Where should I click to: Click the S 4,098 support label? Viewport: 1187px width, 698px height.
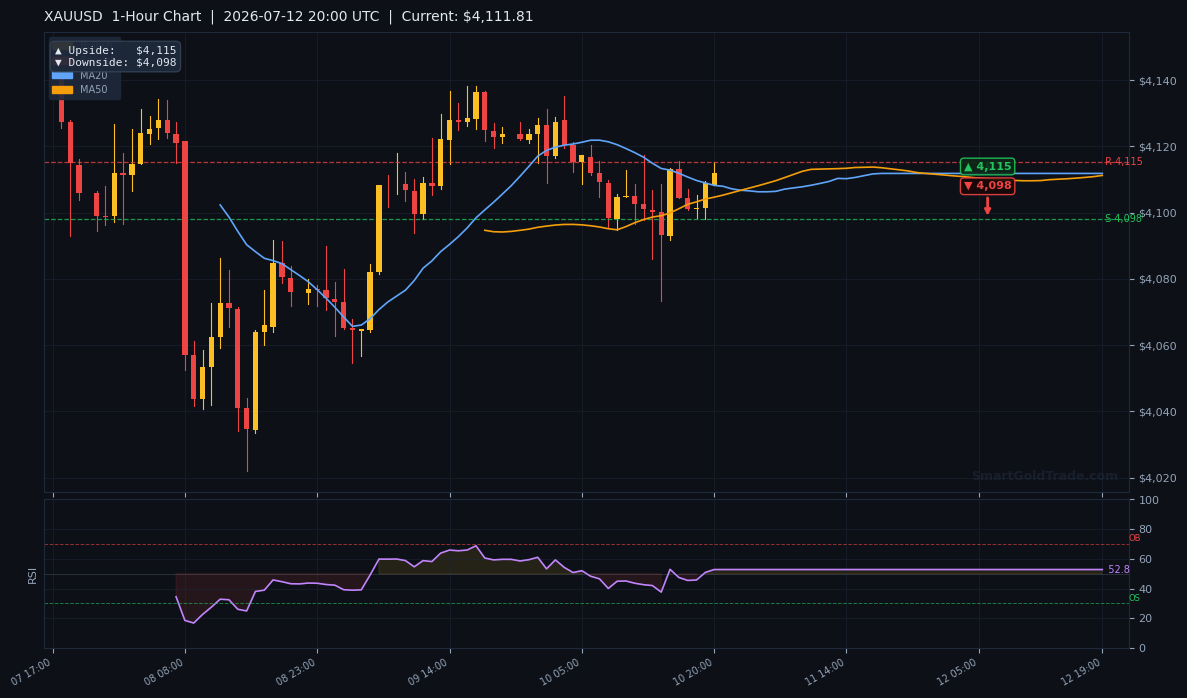click(1123, 218)
